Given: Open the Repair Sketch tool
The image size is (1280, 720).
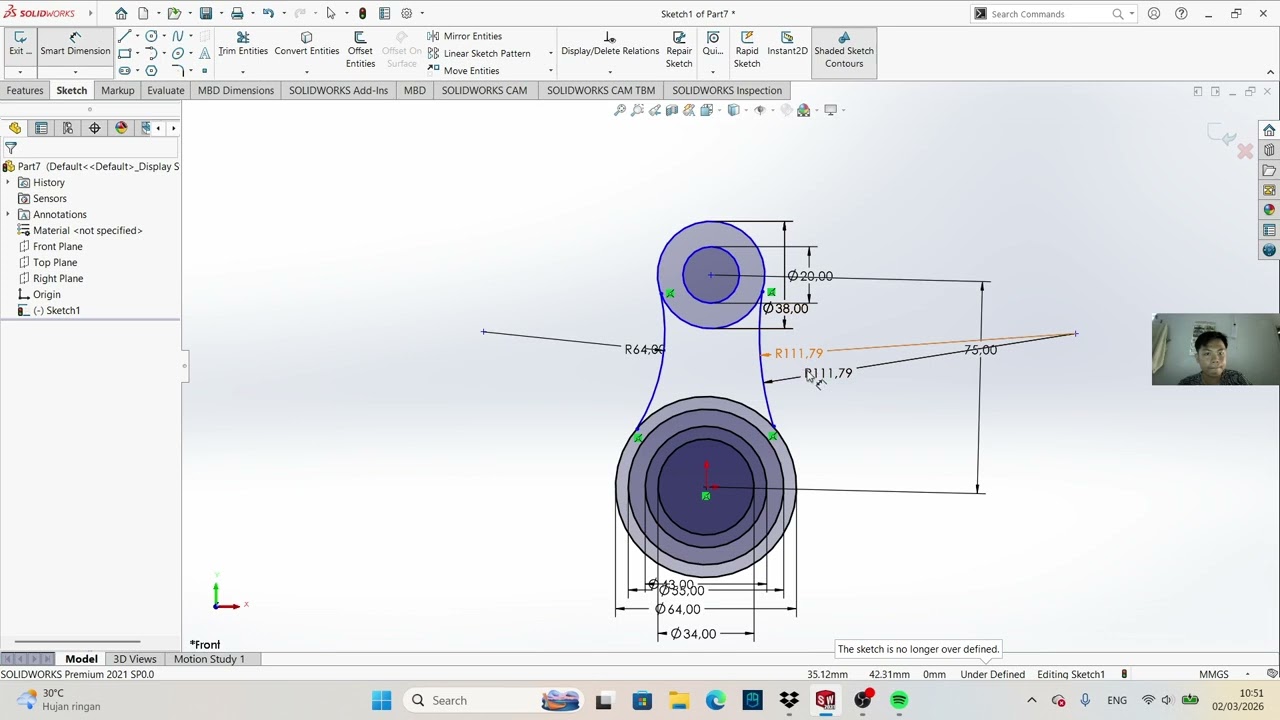Looking at the screenshot, I should [x=679, y=50].
